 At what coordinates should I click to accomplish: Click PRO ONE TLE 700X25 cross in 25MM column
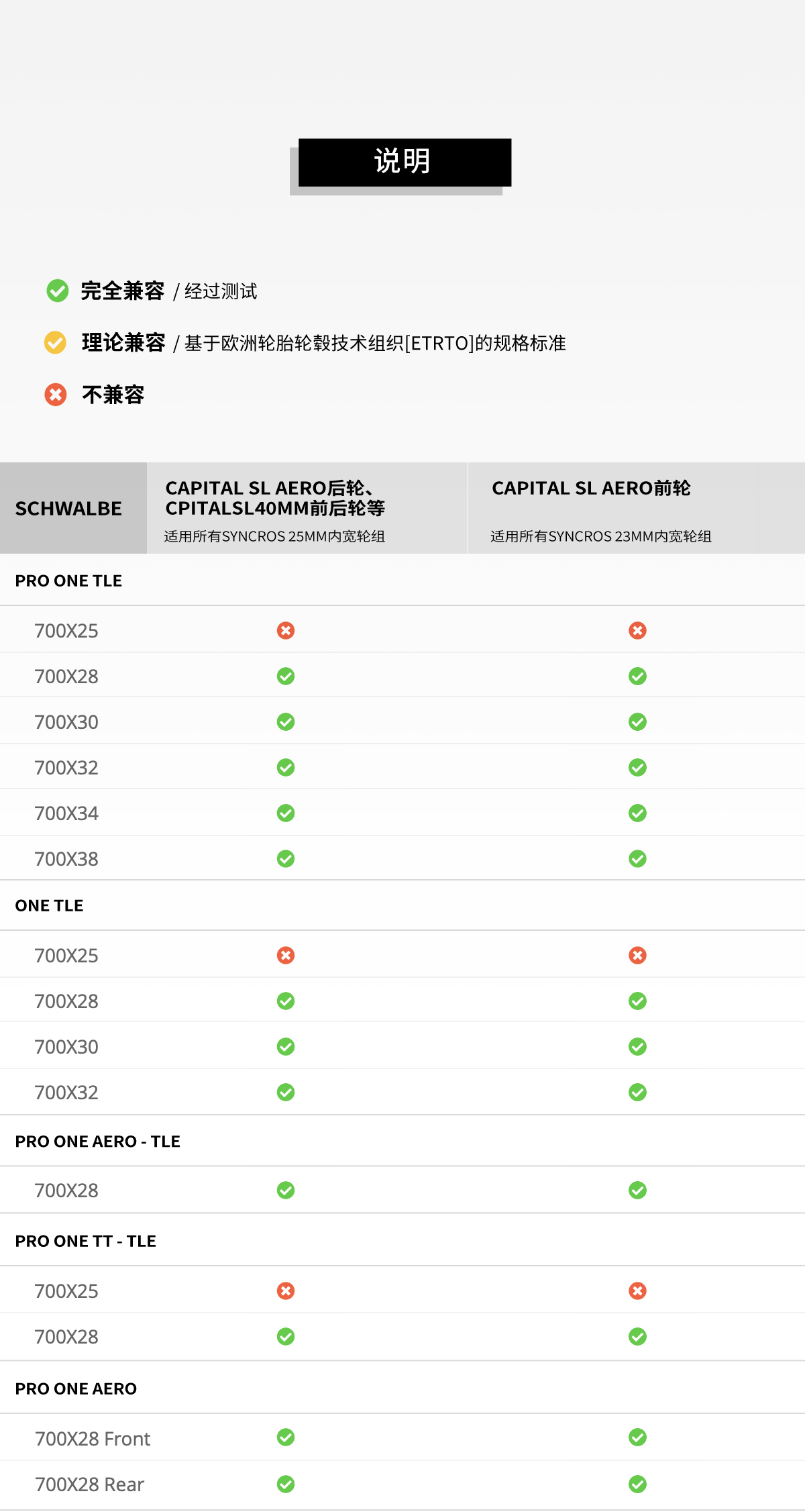286,630
